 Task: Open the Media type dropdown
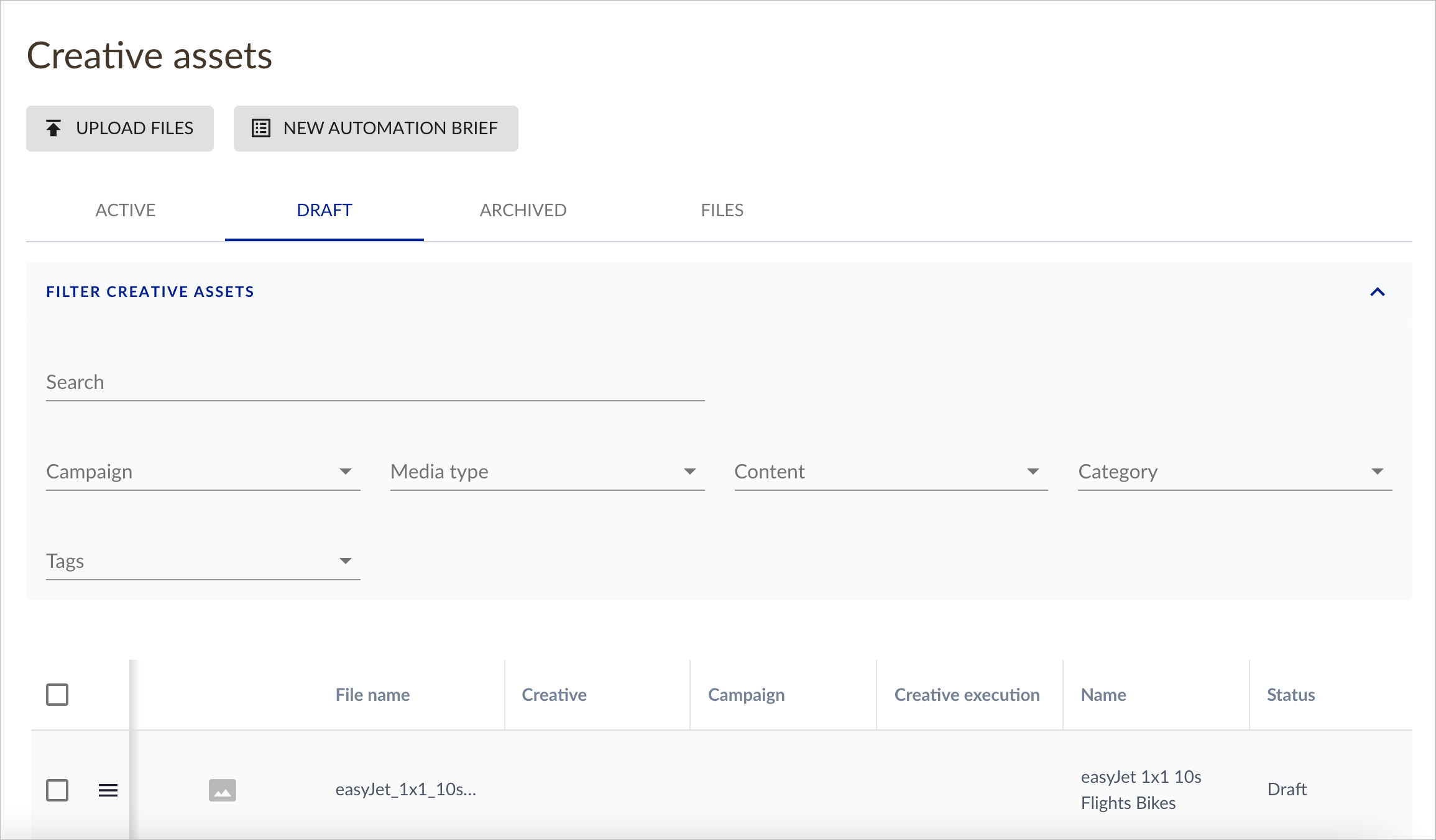pos(547,472)
